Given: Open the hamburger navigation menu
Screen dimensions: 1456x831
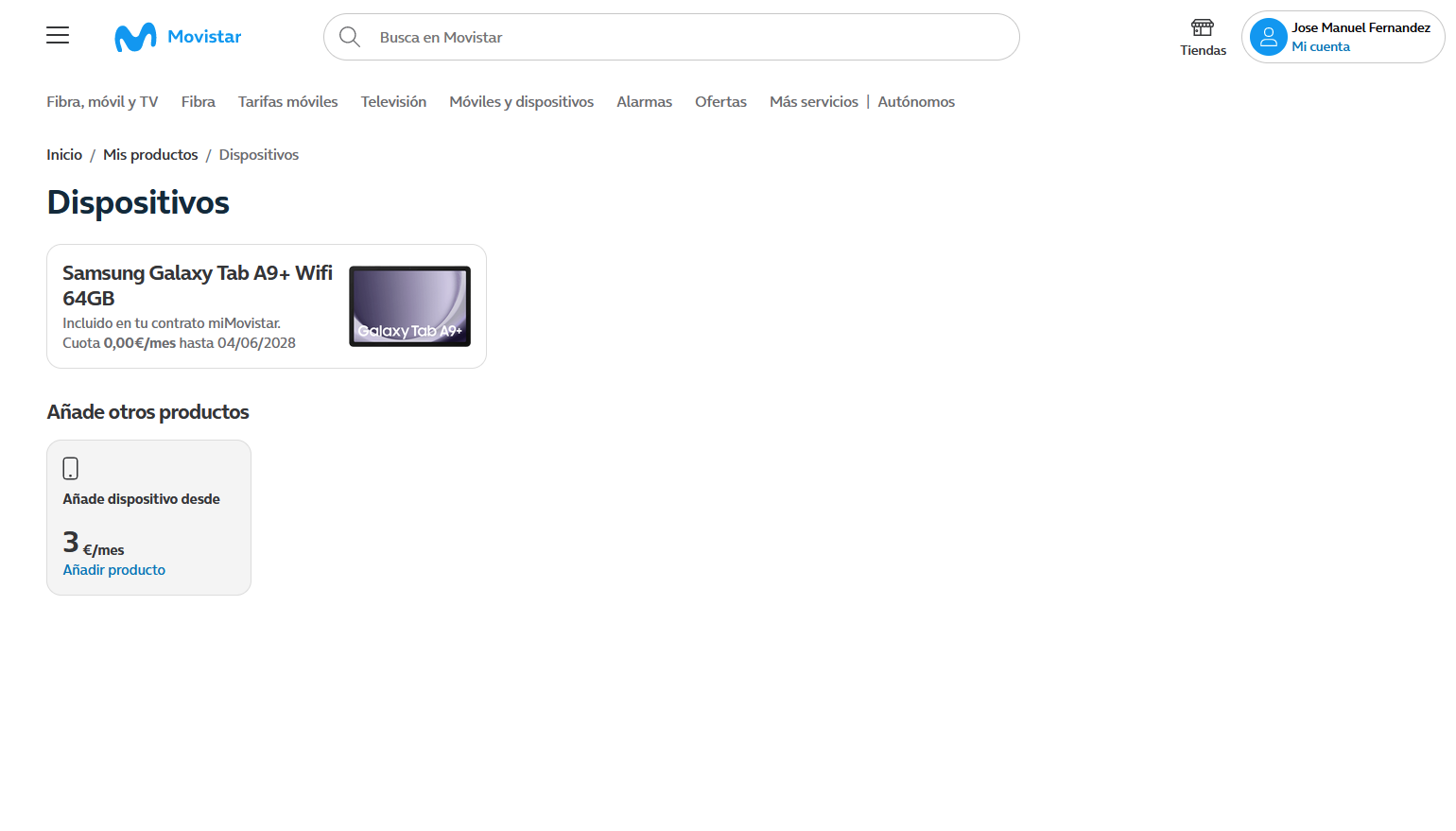Looking at the screenshot, I should pos(57,35).
